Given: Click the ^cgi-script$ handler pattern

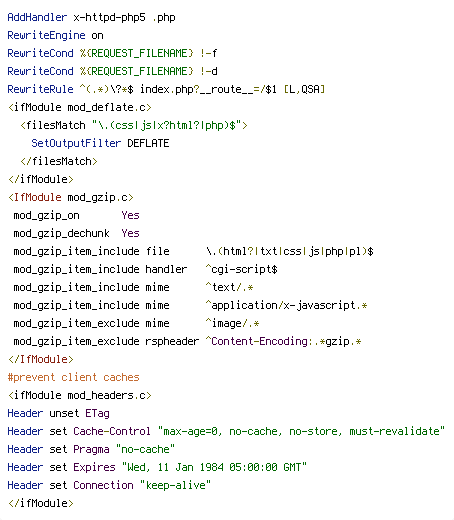Looking at the screenshot, I should pyautogui.click(x=241, y=269).
